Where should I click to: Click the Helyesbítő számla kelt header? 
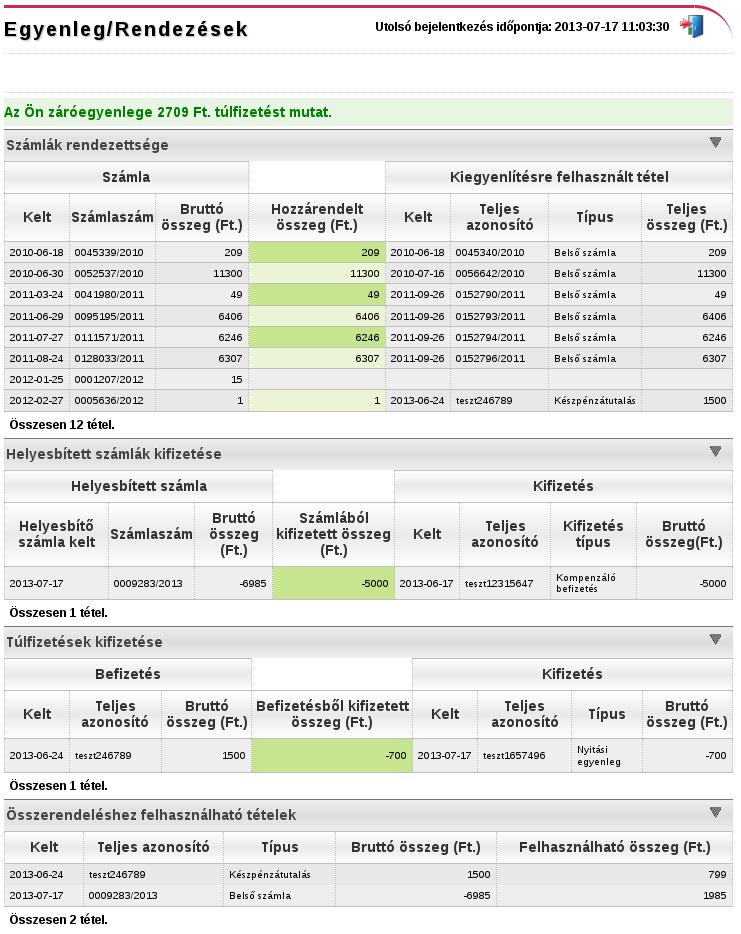coord(57,534)
